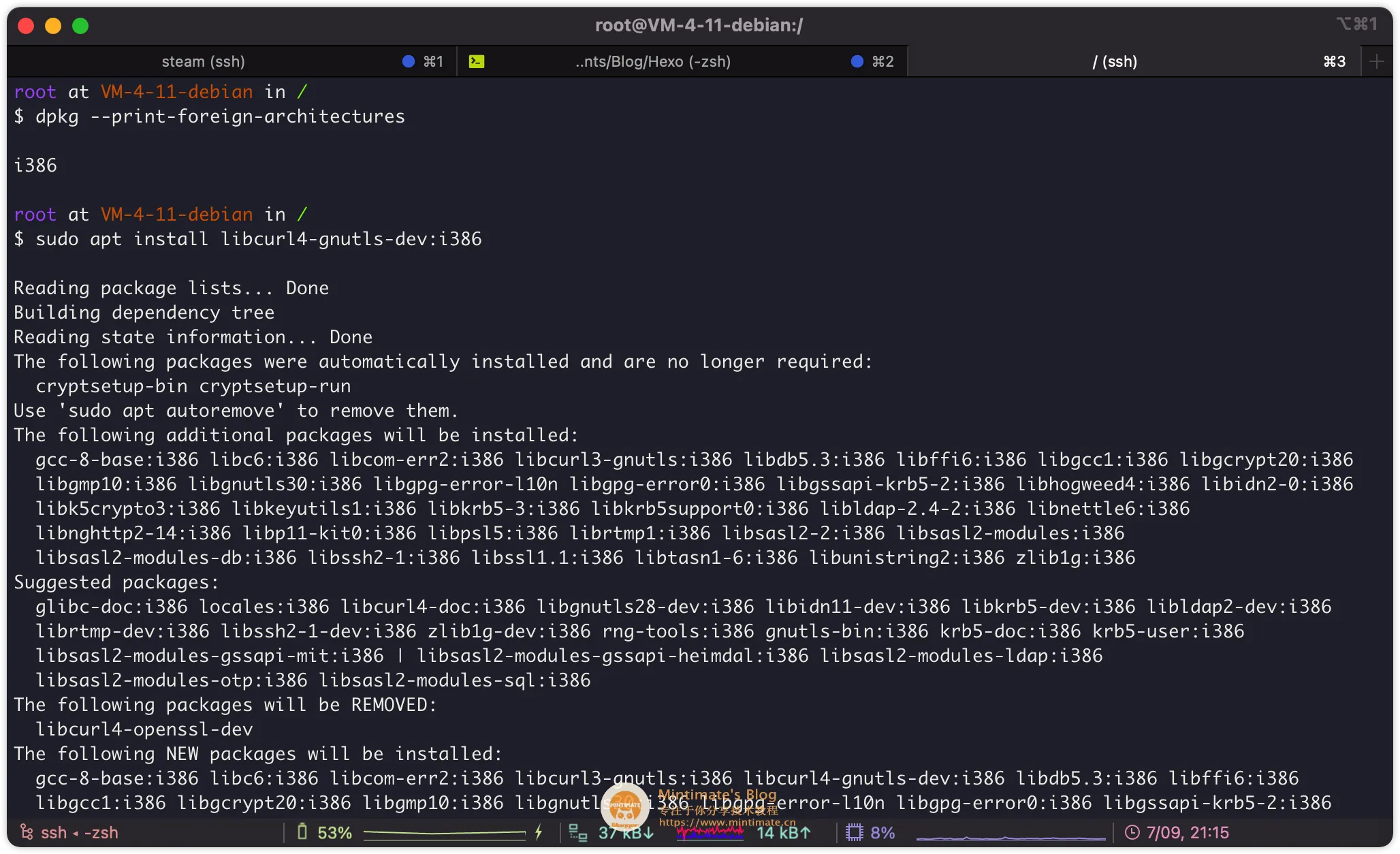The image size is (1400, 854).
Task: Click the battery icon in status bar
Action: [302, 832]
